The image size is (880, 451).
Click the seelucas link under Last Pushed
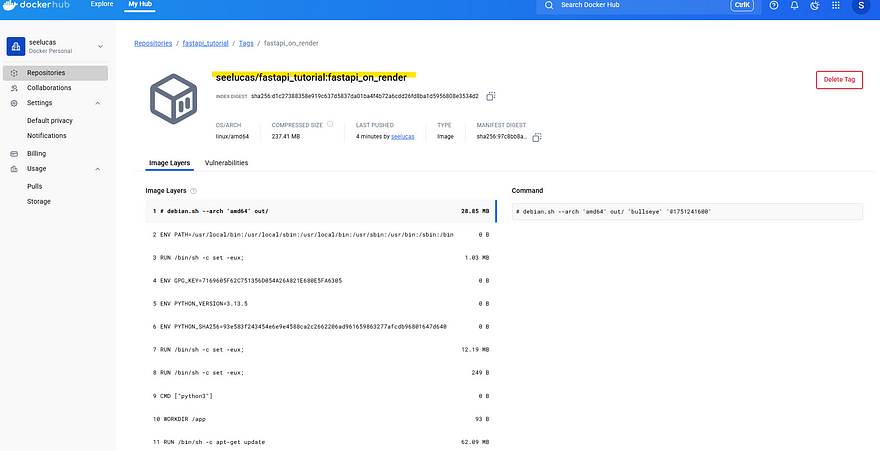[403, 135]
